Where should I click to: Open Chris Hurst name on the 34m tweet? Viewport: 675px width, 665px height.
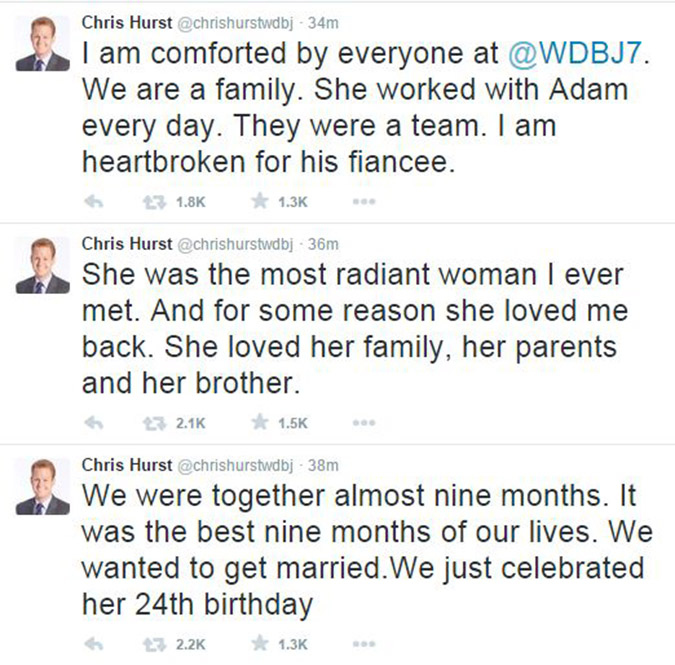(x=125, y=21)
